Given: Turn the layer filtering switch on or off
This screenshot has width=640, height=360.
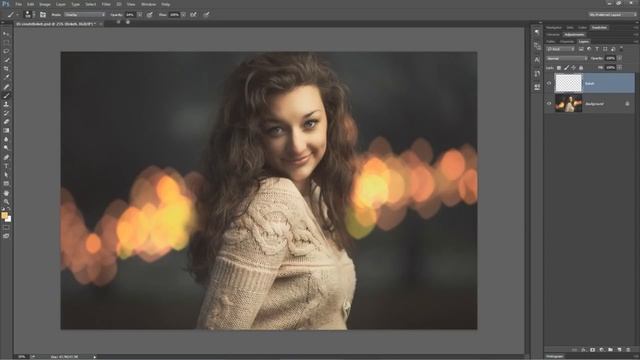Looking at the screenshot, I should coord(621,49).
